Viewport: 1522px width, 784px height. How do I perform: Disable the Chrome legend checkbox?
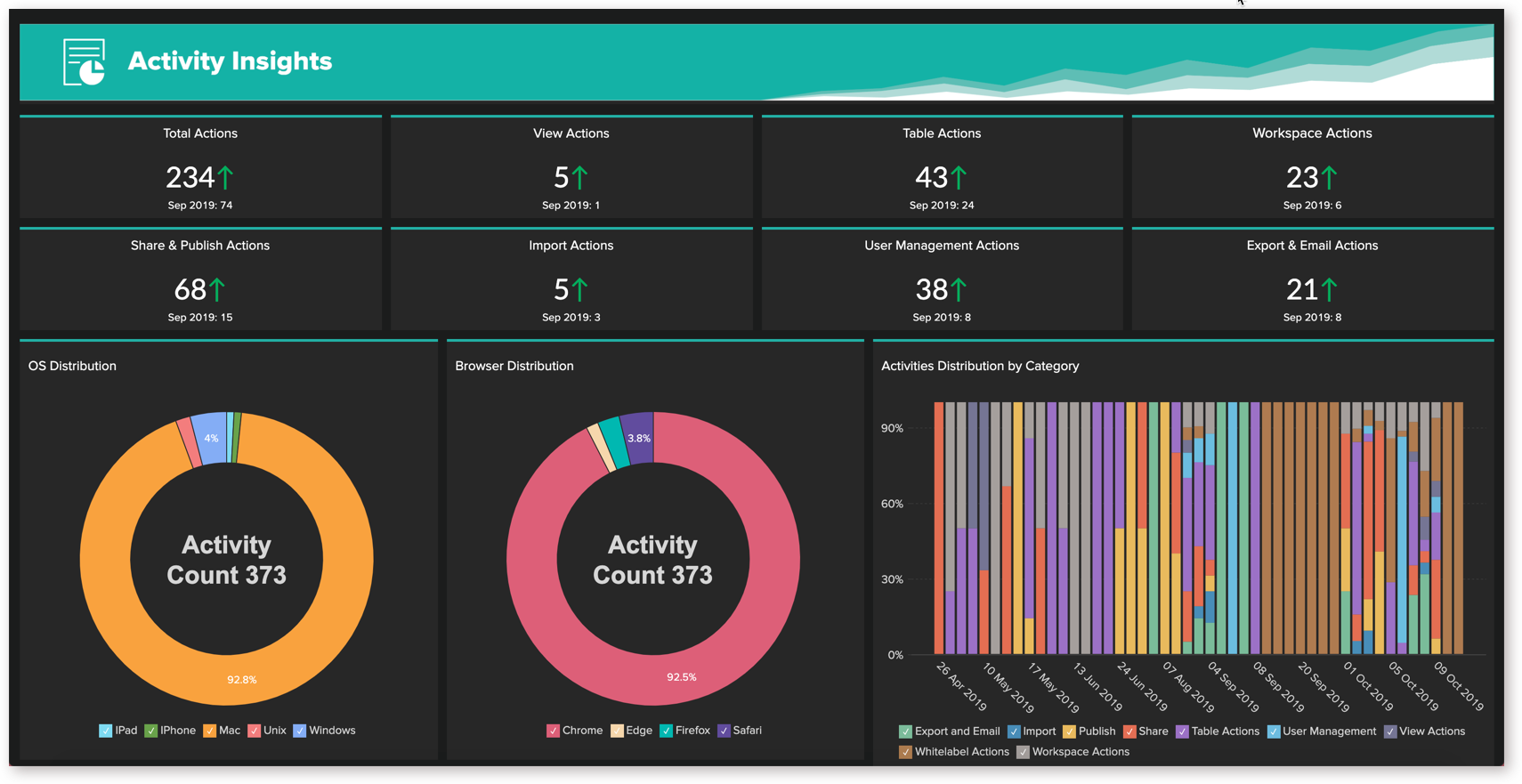click(553, 731)
